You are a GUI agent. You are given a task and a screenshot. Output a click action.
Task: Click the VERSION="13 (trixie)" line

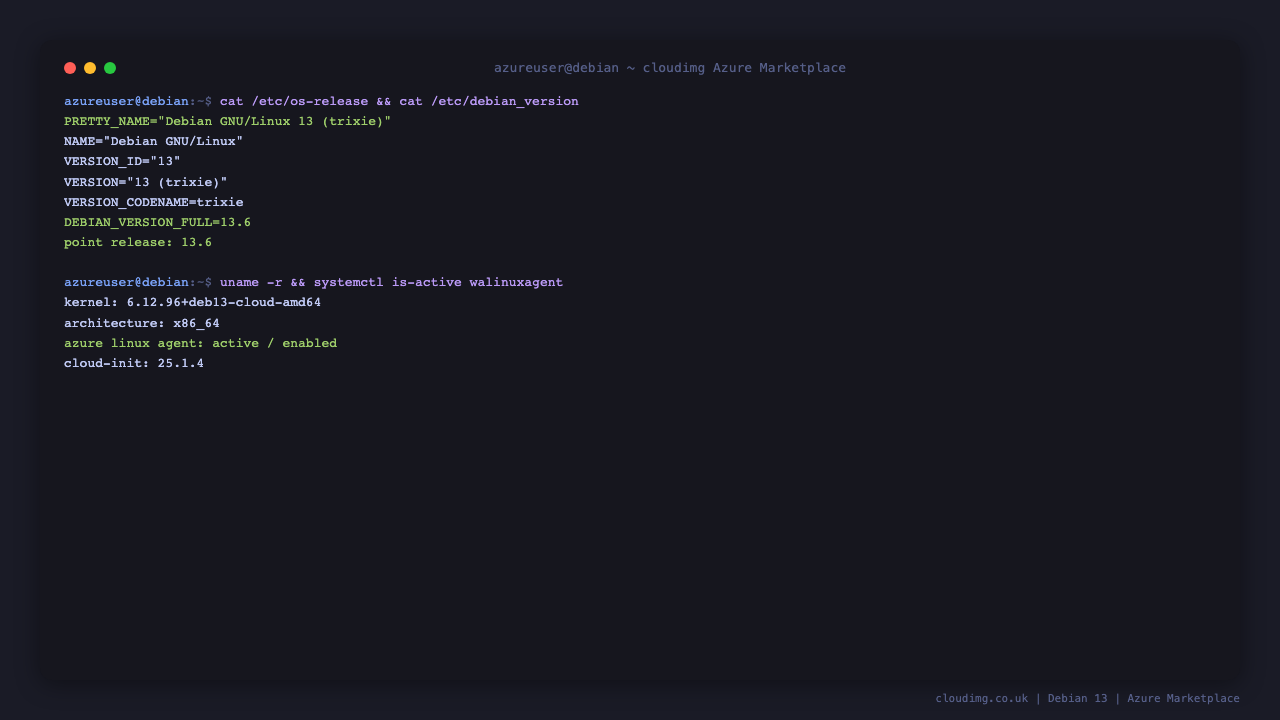146,182
